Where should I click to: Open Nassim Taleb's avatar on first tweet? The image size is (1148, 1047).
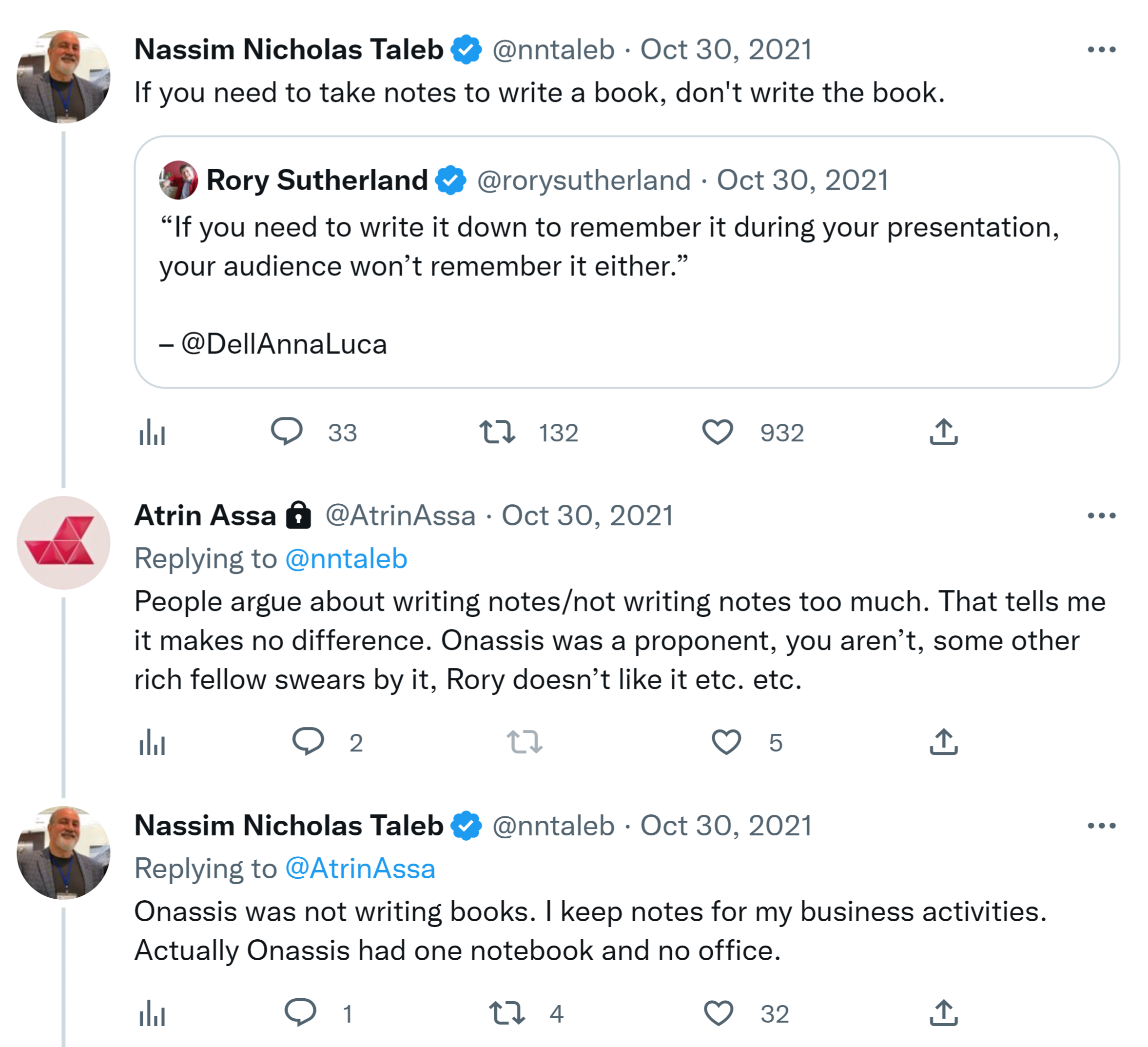pyautogui.click(x=64, y=77)
